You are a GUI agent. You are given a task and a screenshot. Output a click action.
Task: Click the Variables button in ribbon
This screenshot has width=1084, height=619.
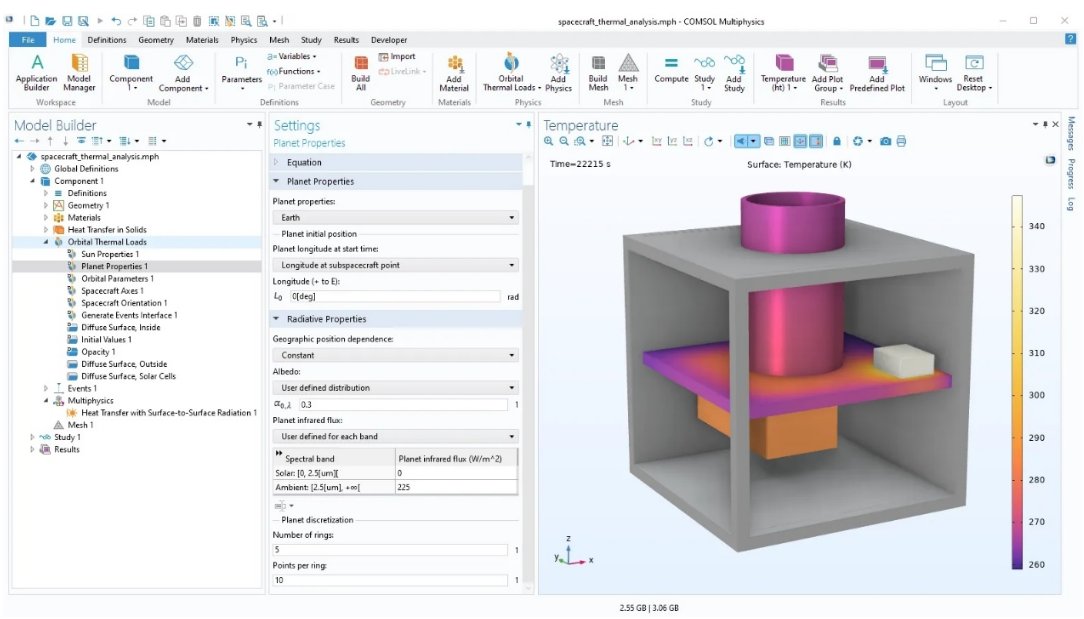(292, 56)
